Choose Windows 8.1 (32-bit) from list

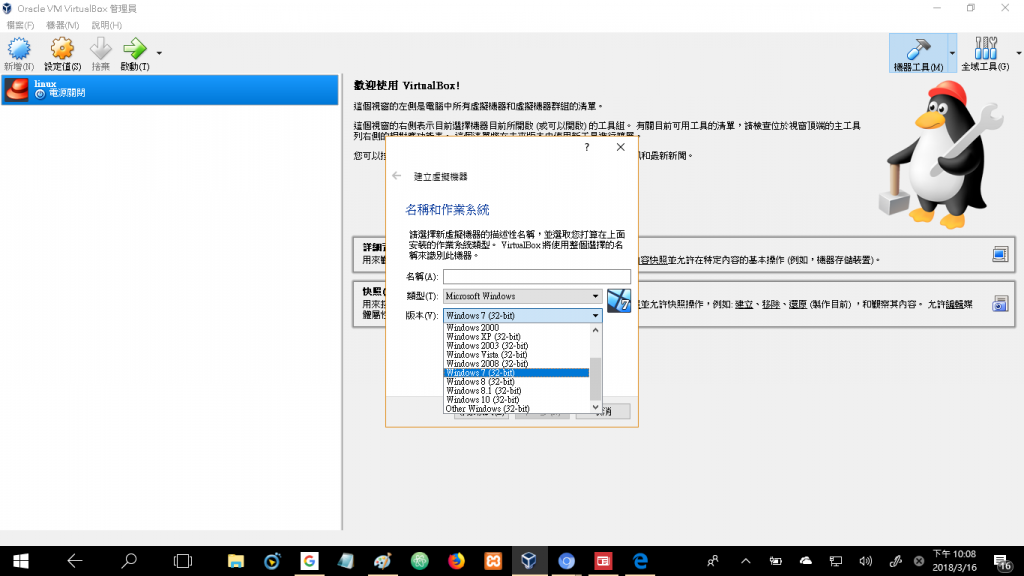pos(516,391)
